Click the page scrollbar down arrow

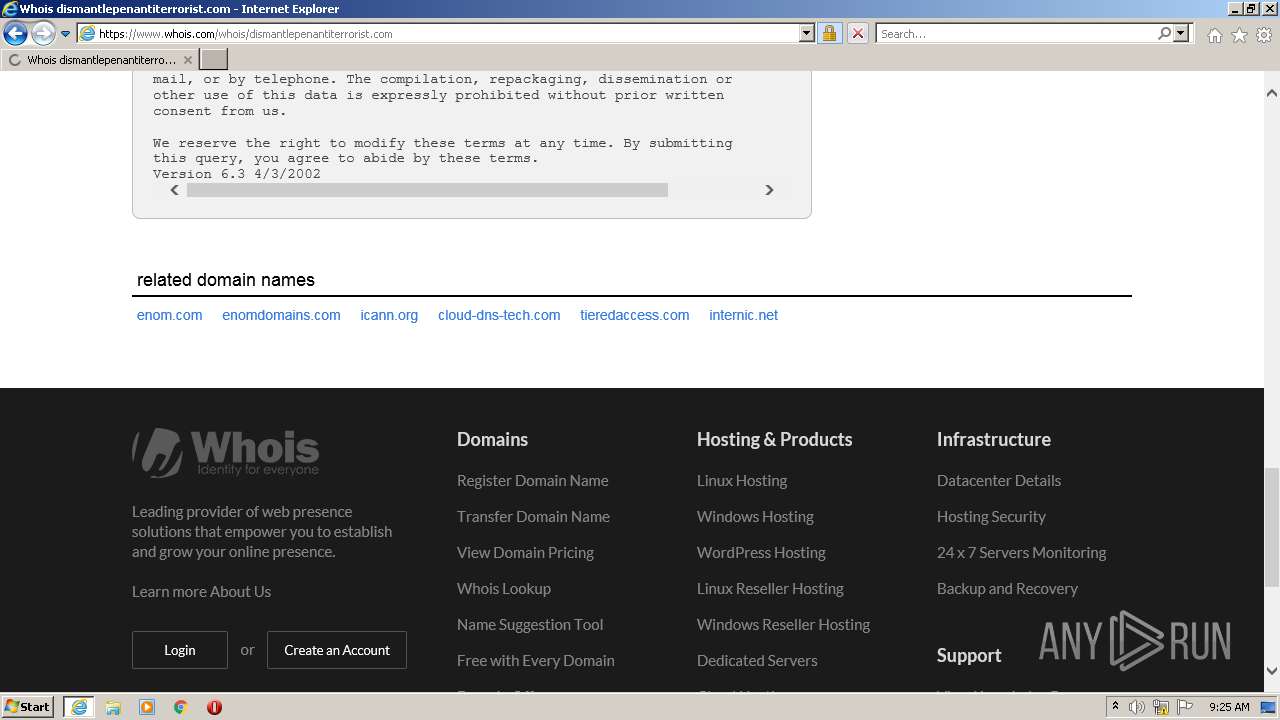[x=1272, y=671]
